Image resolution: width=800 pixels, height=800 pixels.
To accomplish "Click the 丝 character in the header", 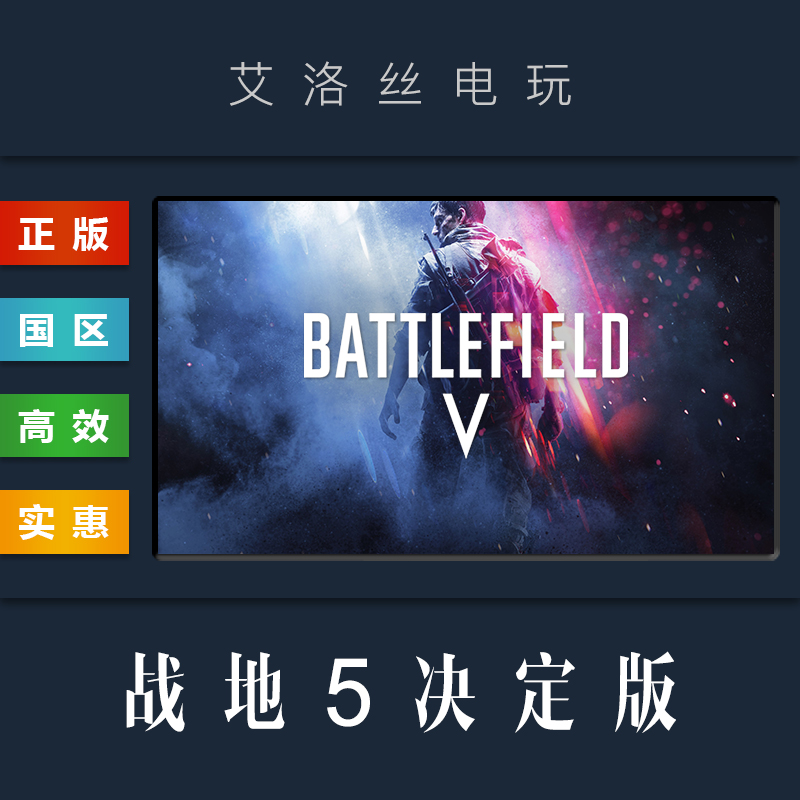I will [x=401, y=85].
